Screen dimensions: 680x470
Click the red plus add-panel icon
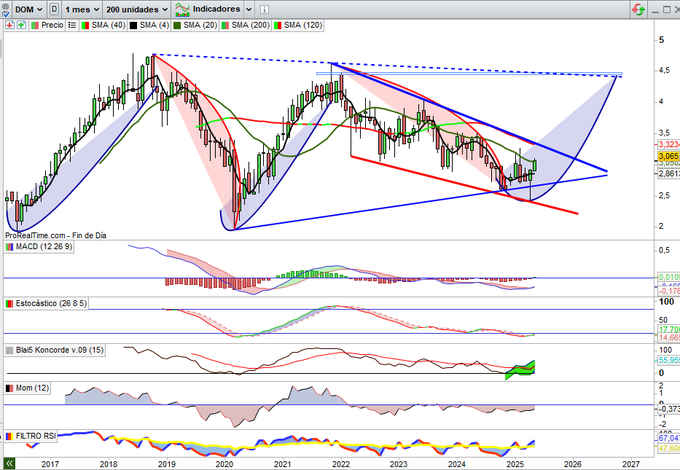tap(9, 25)
